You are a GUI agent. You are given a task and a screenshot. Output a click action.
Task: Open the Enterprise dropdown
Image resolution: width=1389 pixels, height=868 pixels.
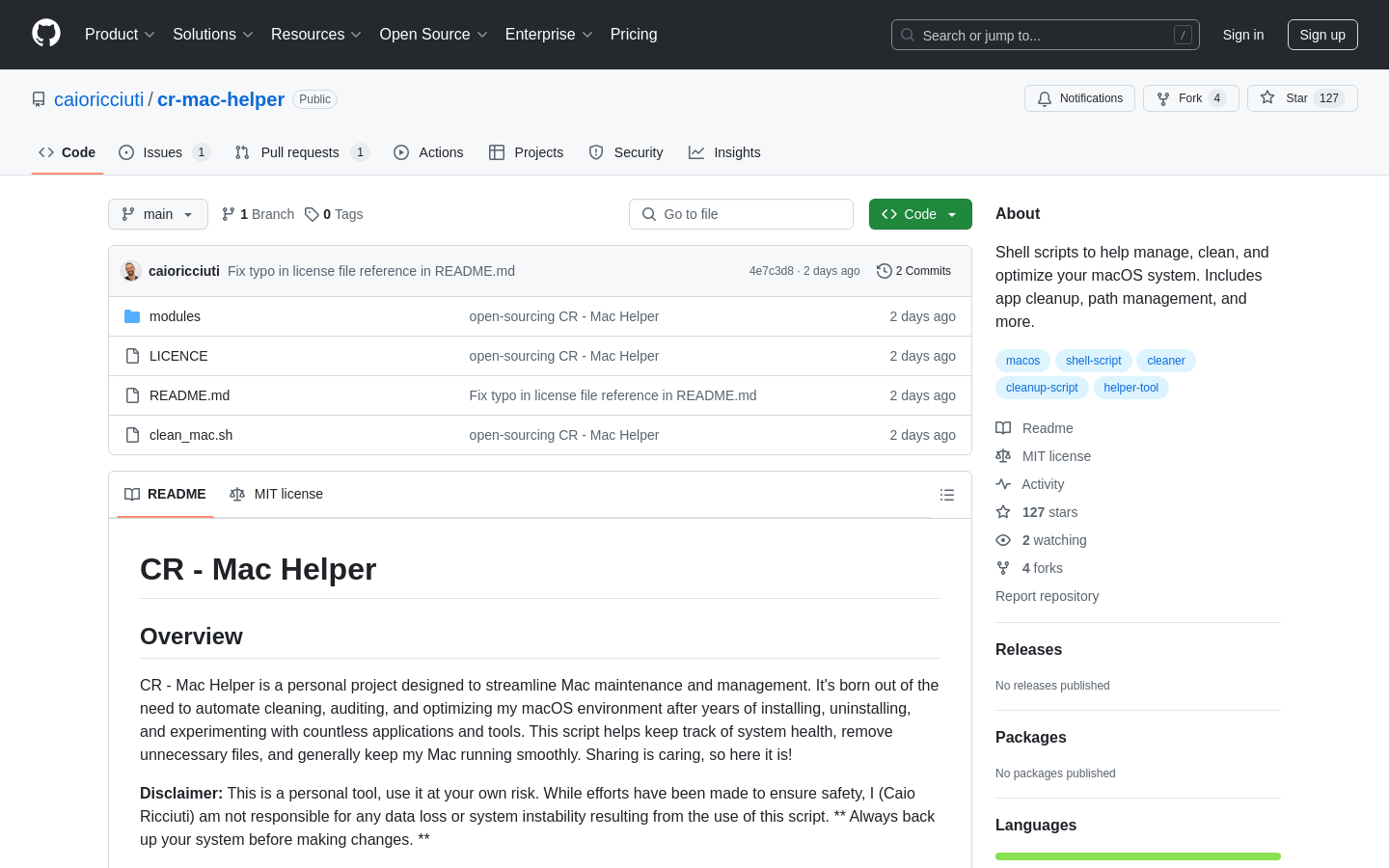coord(549,34)
